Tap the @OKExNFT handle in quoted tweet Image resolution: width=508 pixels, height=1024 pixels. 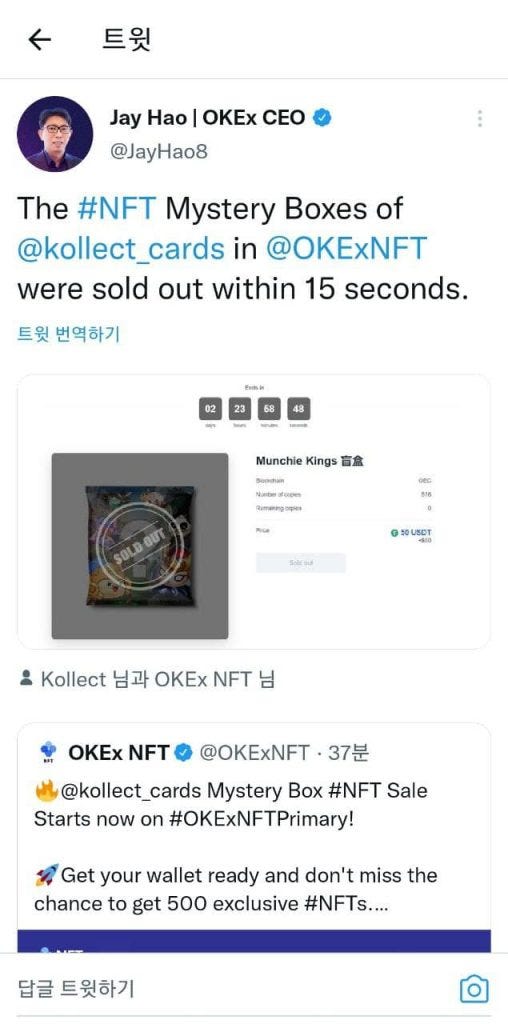tap(254, 753)
